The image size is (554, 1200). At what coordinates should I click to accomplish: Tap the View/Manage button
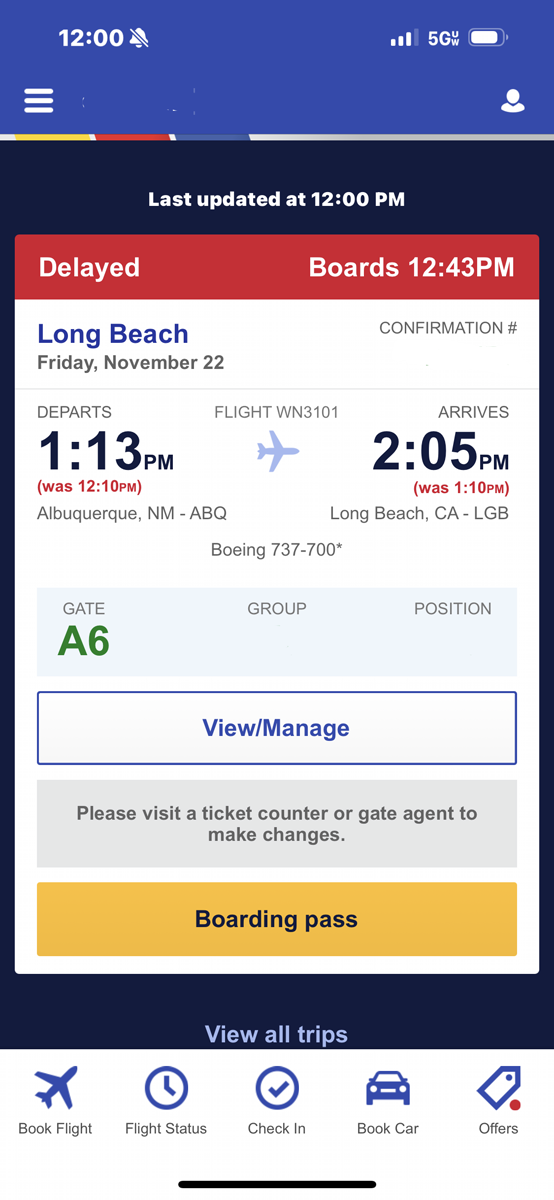click(x=277, y=728)
